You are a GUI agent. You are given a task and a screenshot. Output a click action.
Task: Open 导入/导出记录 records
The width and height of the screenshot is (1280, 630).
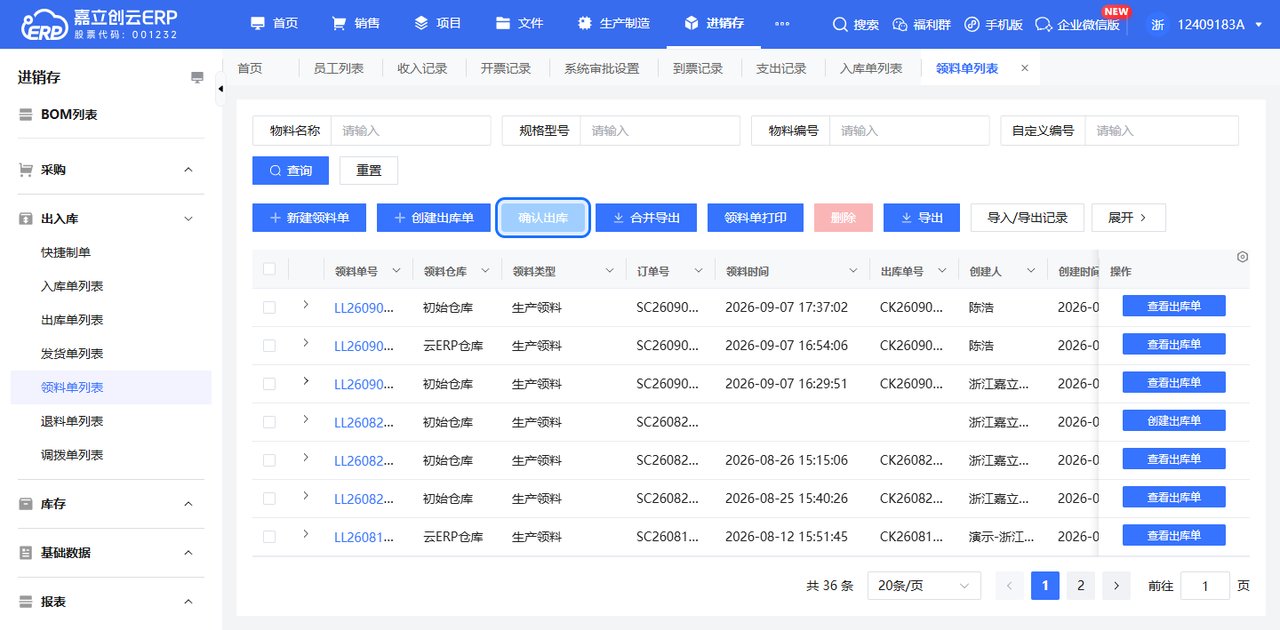(x=1027, y=218)
